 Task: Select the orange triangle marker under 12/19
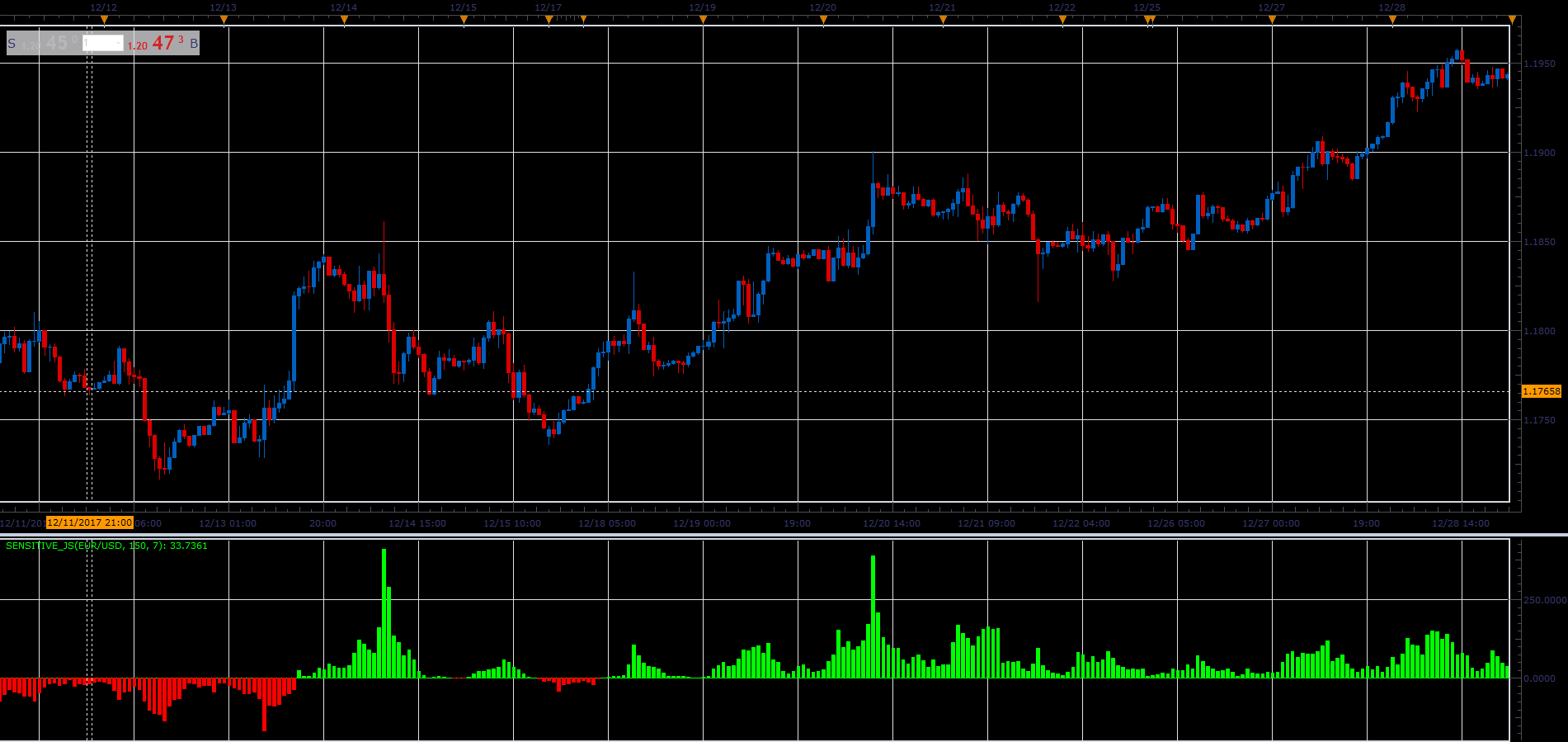[x=703, y=20]
